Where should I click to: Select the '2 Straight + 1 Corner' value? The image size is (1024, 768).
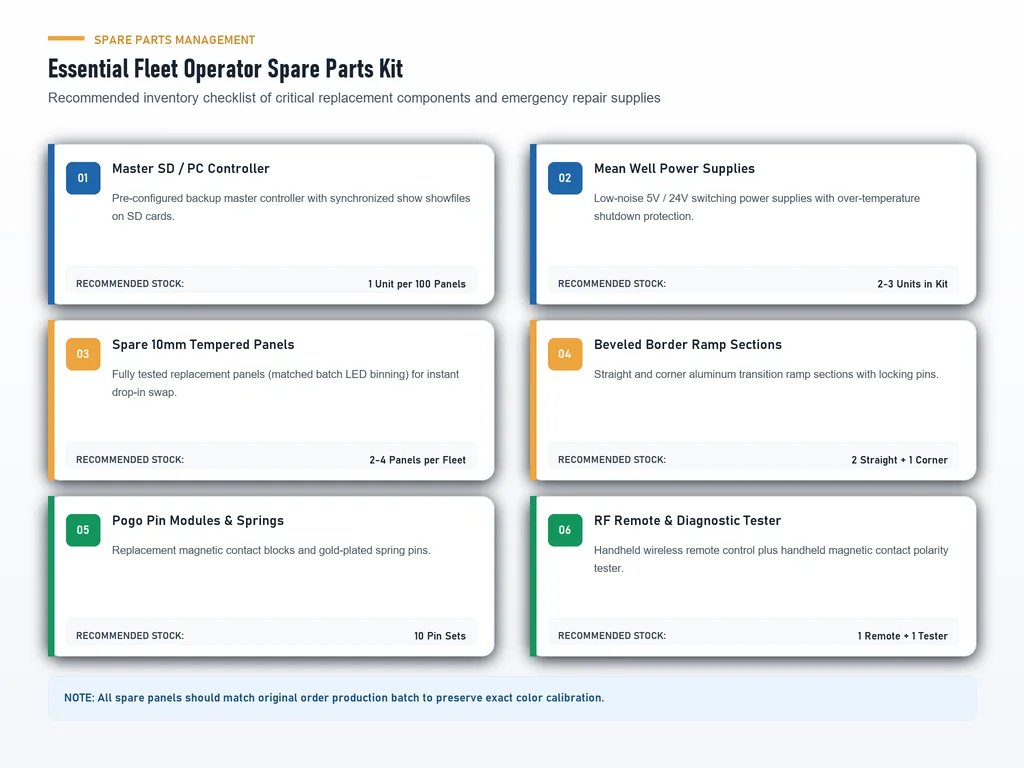(899, 460)
